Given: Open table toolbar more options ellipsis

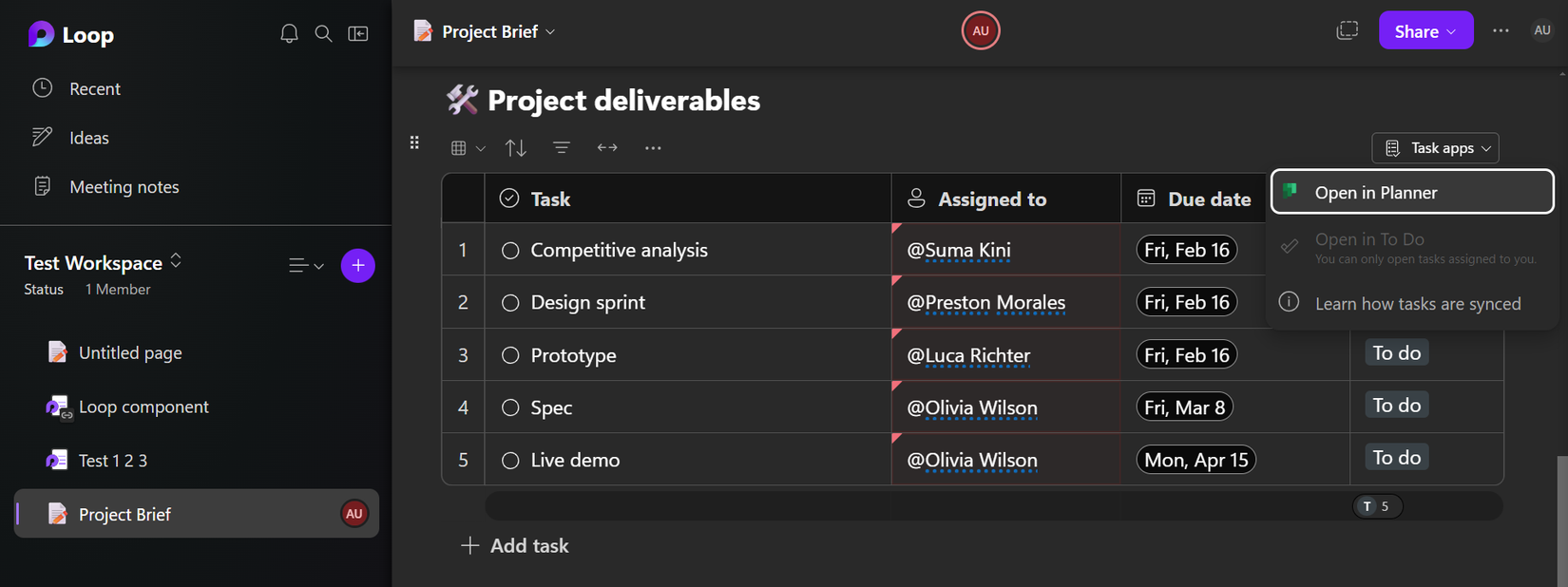Looking at the screenshot, I should [x=653, y=148].
